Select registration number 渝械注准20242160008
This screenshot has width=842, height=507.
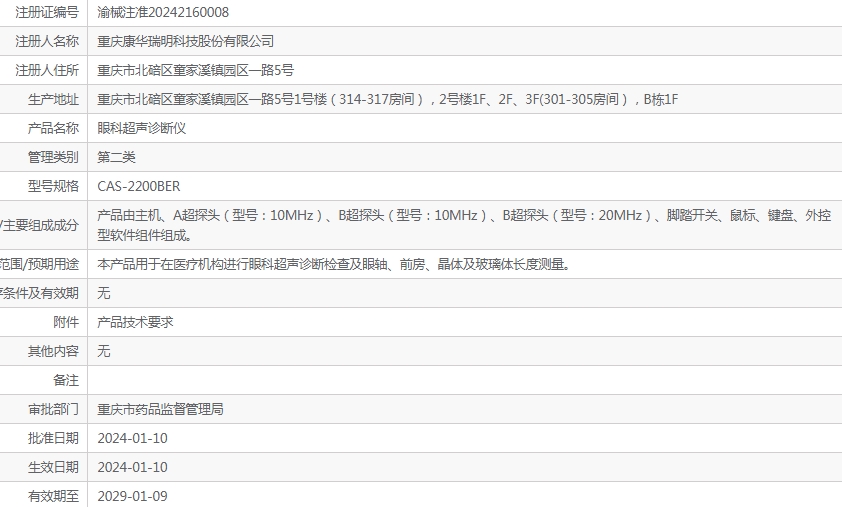(163, 12)
